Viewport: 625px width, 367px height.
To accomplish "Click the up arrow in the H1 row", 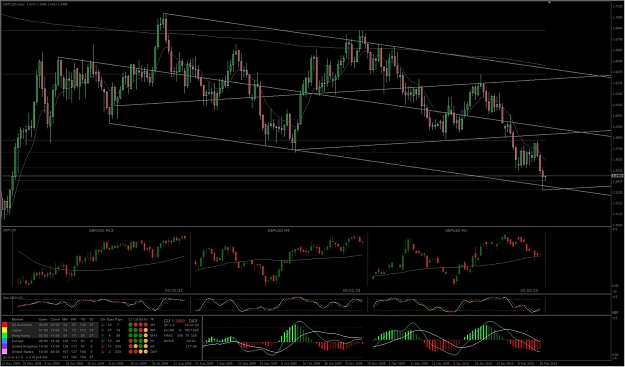I will click(x=102, y=341).
